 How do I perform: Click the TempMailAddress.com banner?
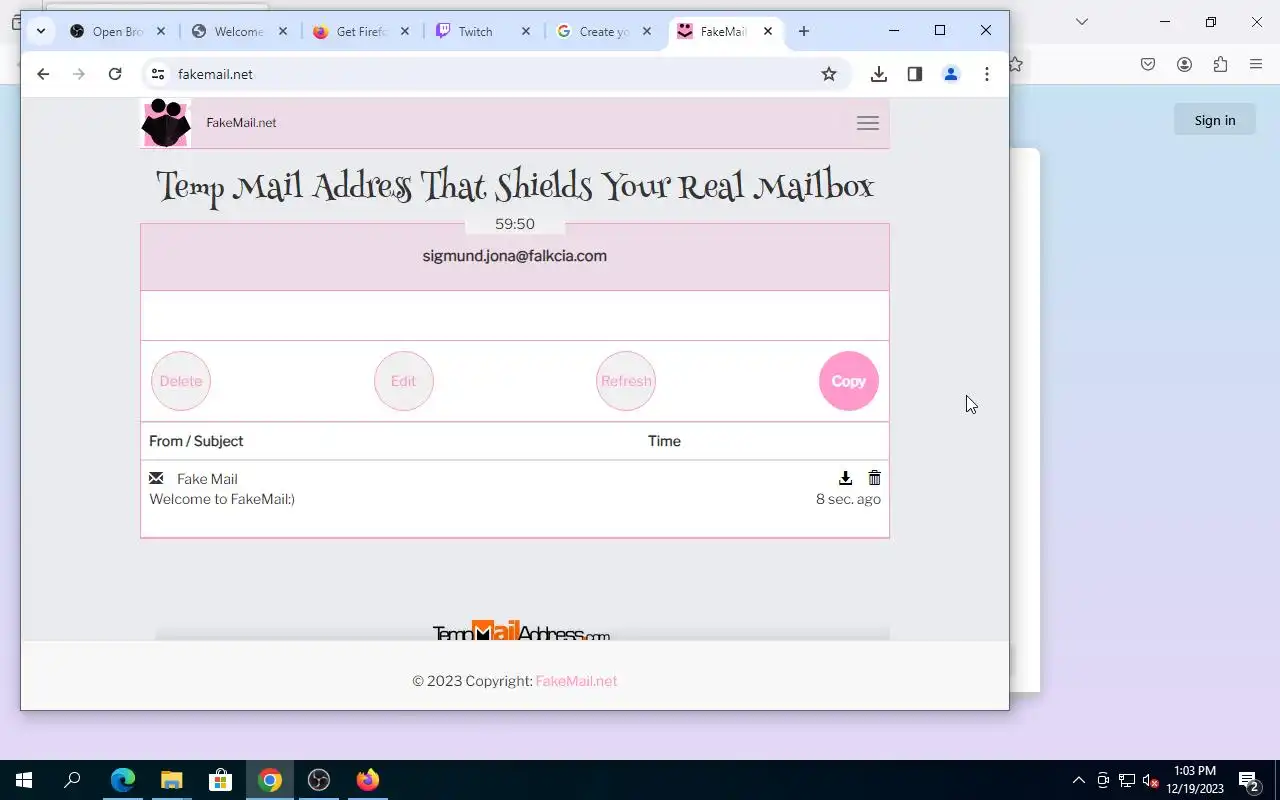point(521,632)
